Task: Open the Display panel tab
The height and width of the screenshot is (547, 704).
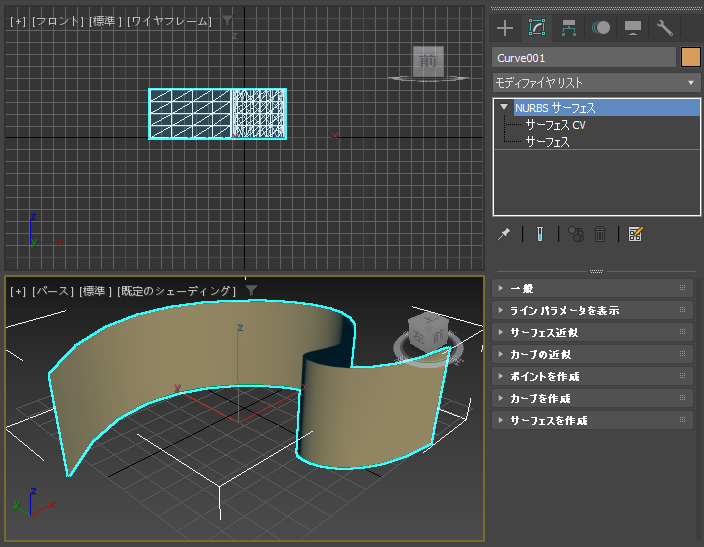Action: [633, 28]
